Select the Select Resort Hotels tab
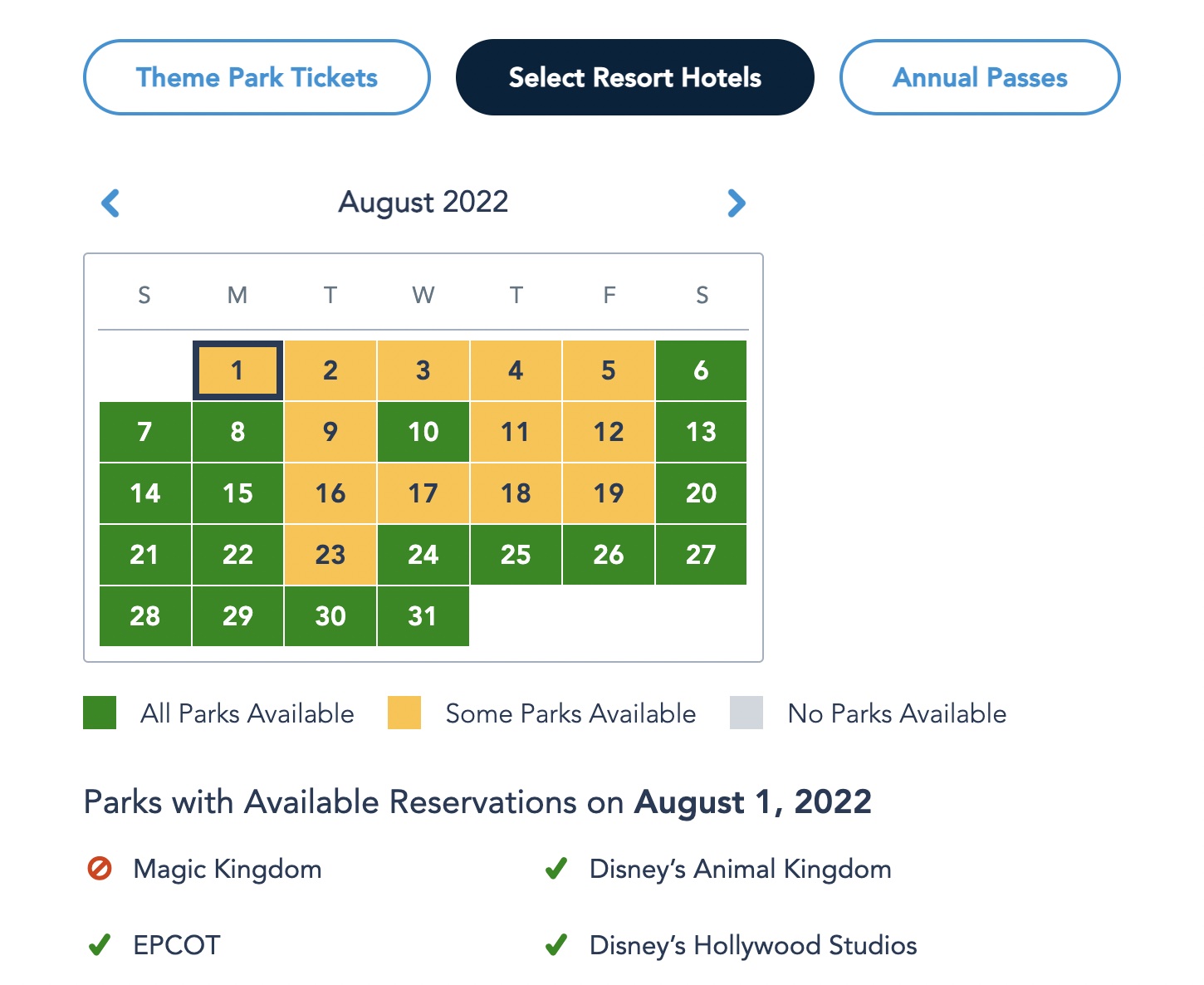This screenshot has height=985, width=1204. click(x=634, y=77)
